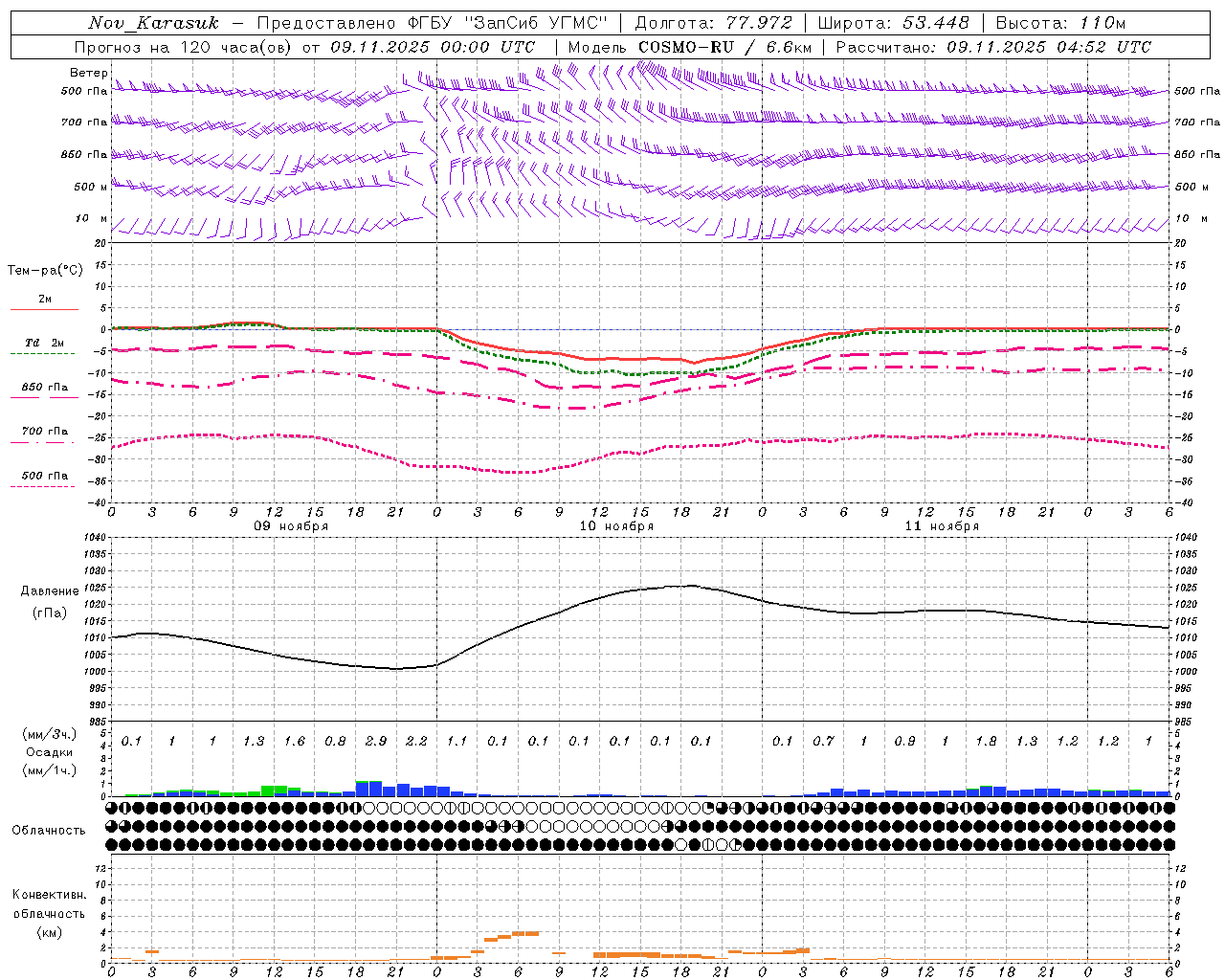Click the (мм/3ч.) precipitation unit label

(49, 734)
